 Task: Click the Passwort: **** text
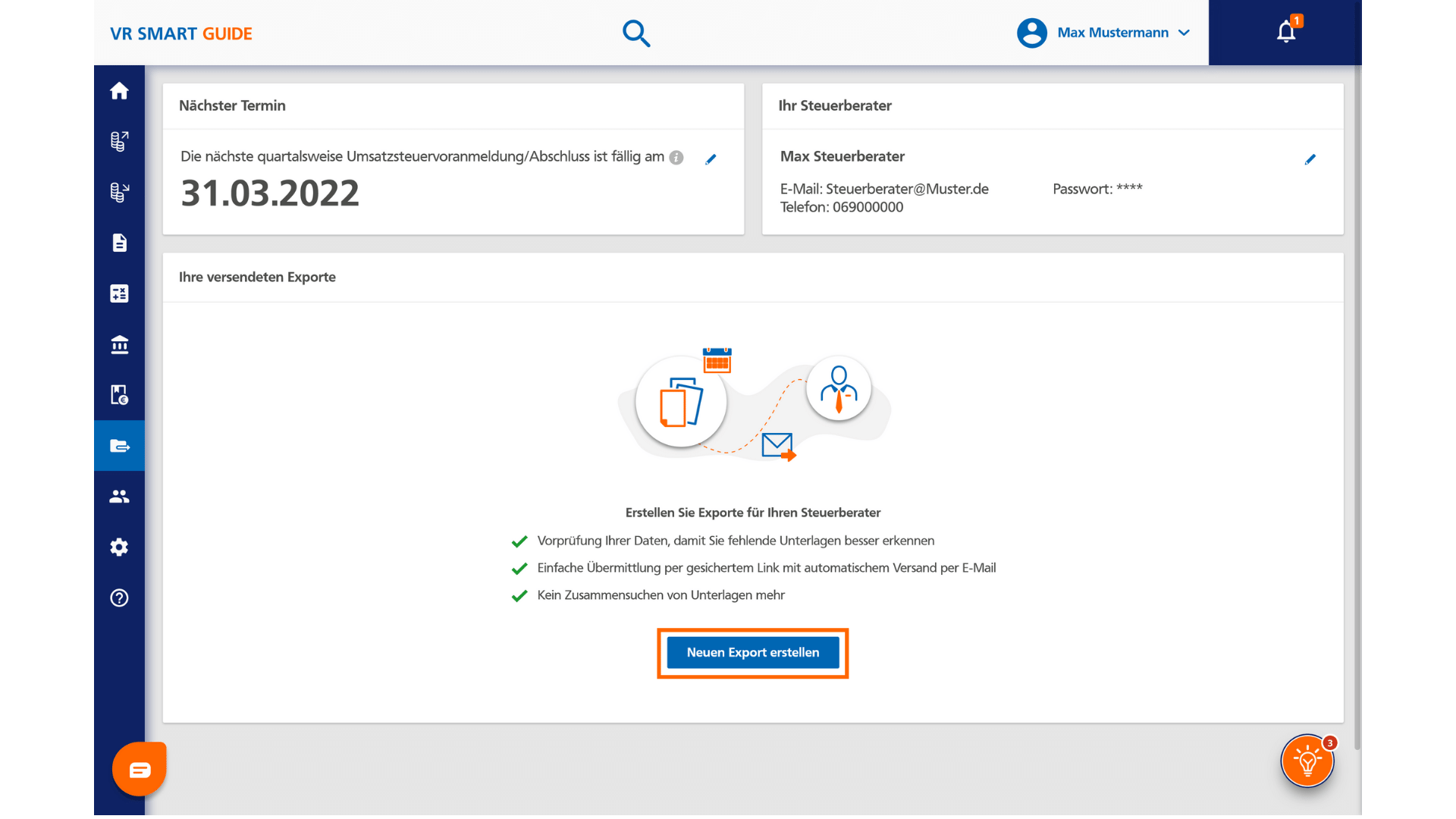click(x=1097, y=189)
